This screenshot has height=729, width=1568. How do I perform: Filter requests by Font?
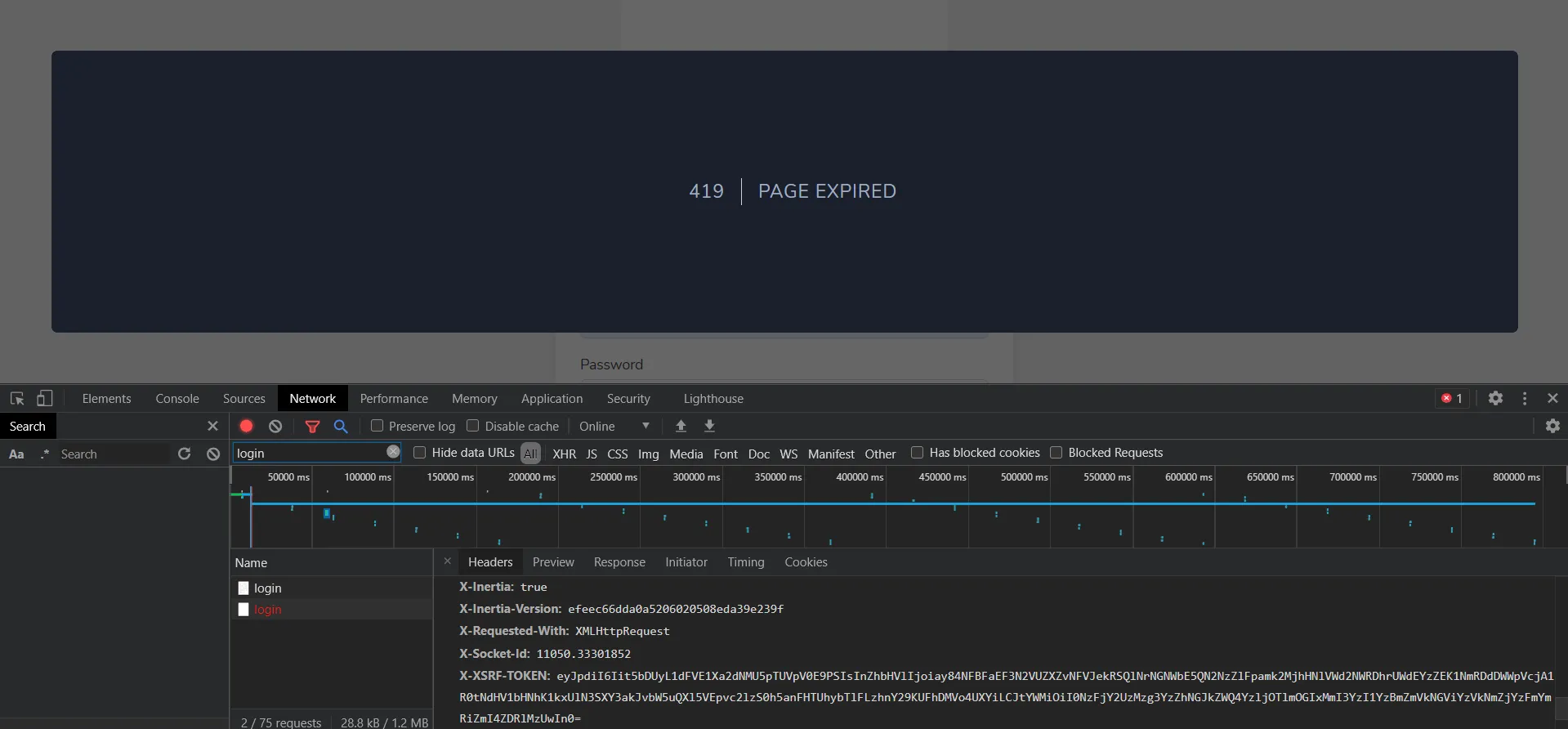pyautogui.click(x=726, y=454)
